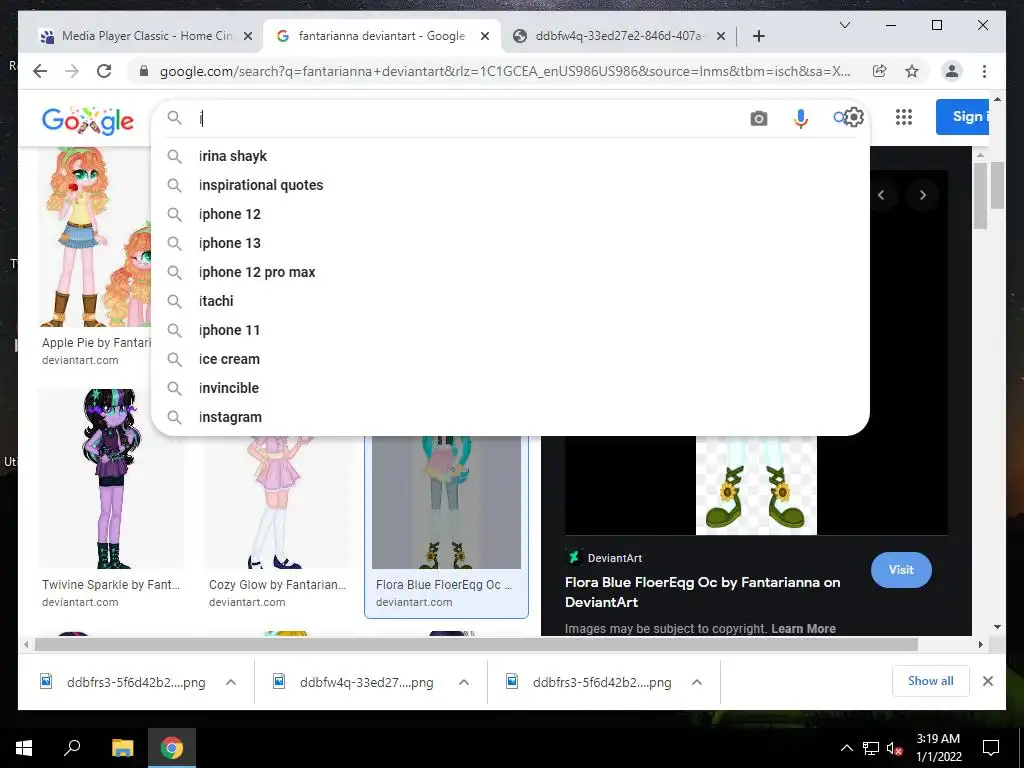Choose the ice cream suggestion

(x=510, y=359)
